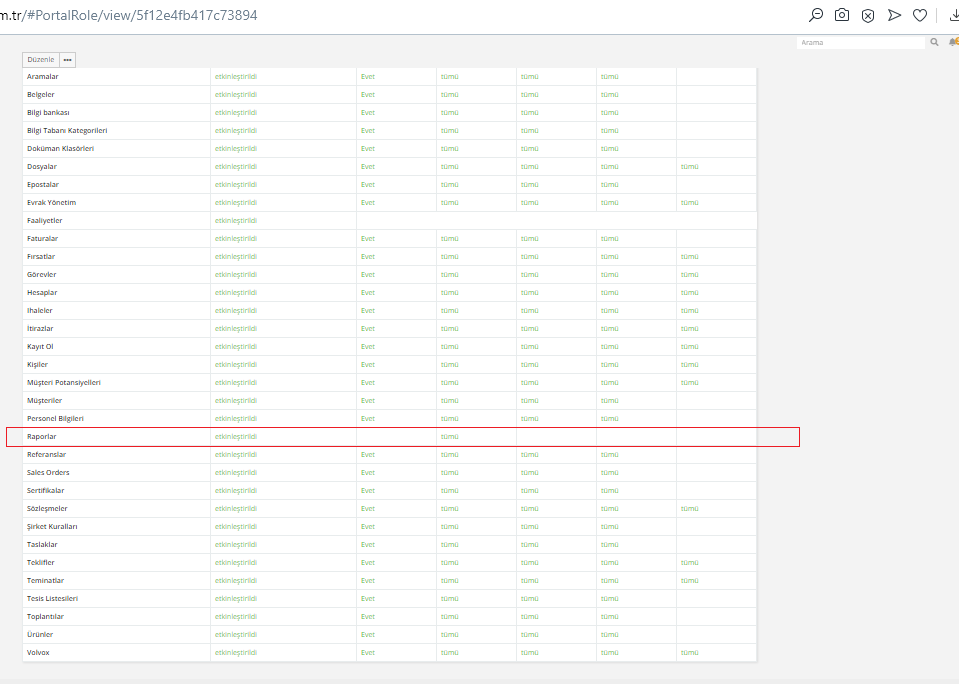Open the downloads icon
959x684 pixels.
click(x=954, y=15)
